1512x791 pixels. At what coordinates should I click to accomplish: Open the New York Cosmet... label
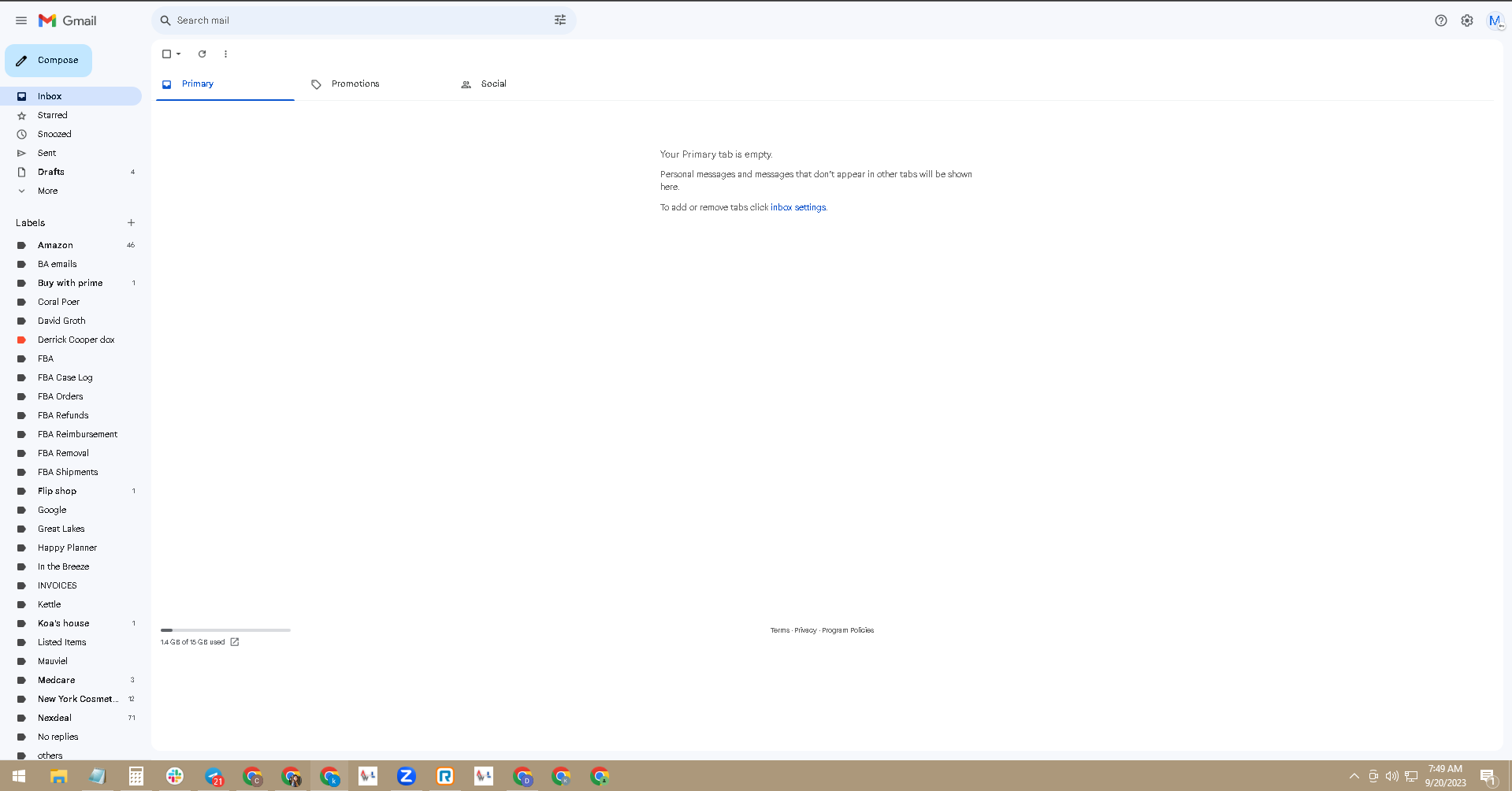click(71, 699)
